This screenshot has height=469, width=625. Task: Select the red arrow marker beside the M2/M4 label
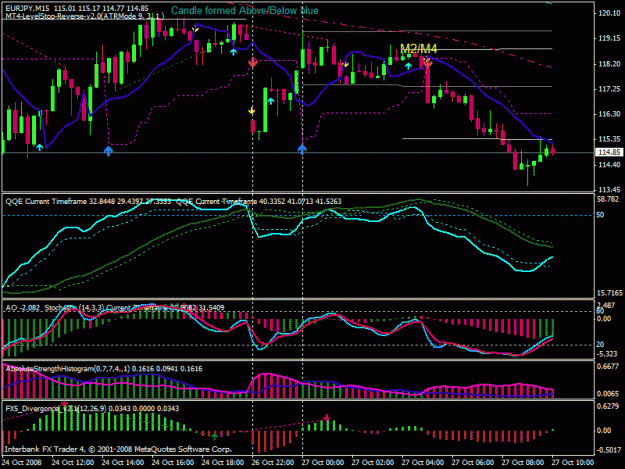(428, 62)
